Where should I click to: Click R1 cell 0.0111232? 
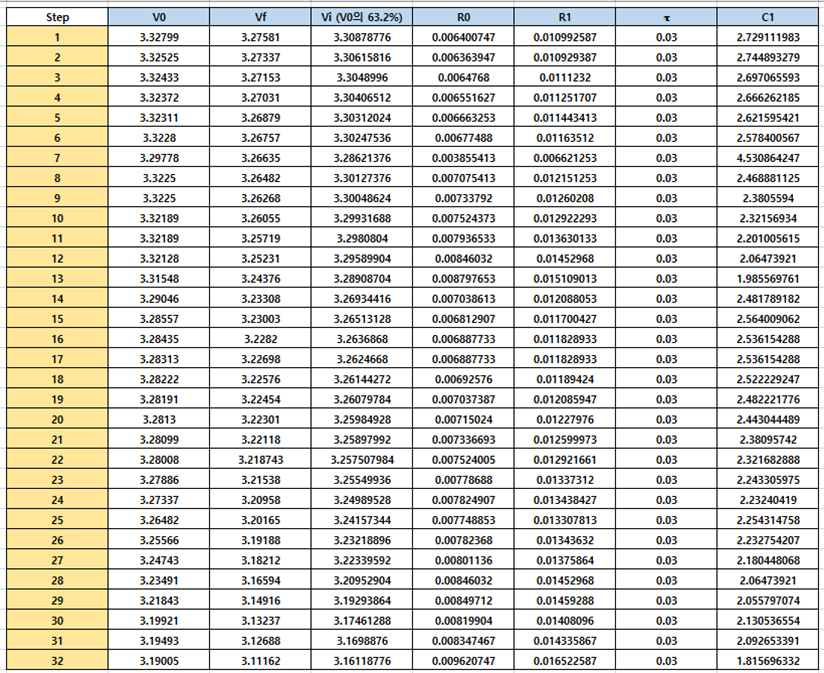(564, 78)
